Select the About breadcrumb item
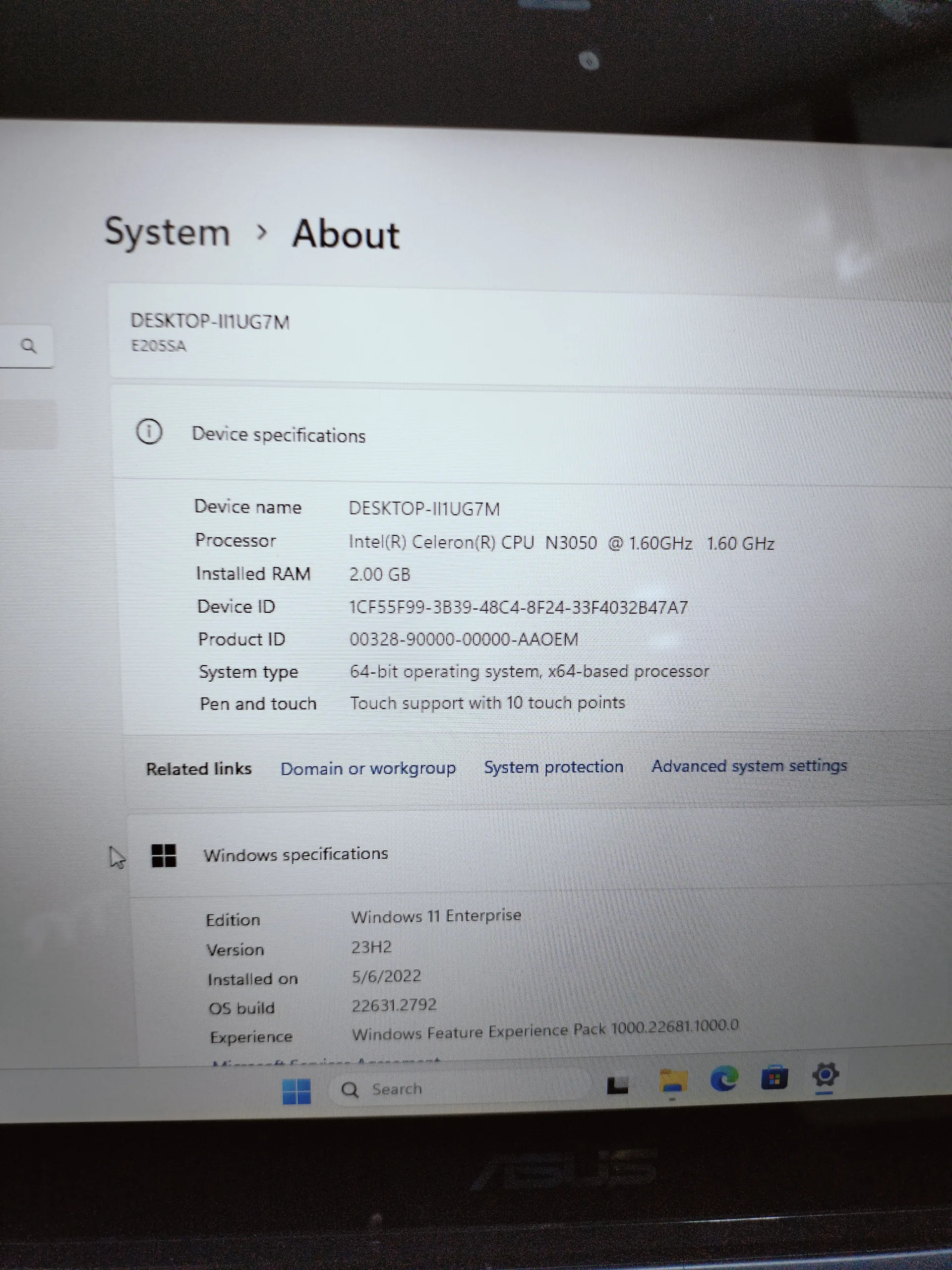The image size is (952, 1270). click(x=346, y=234)
